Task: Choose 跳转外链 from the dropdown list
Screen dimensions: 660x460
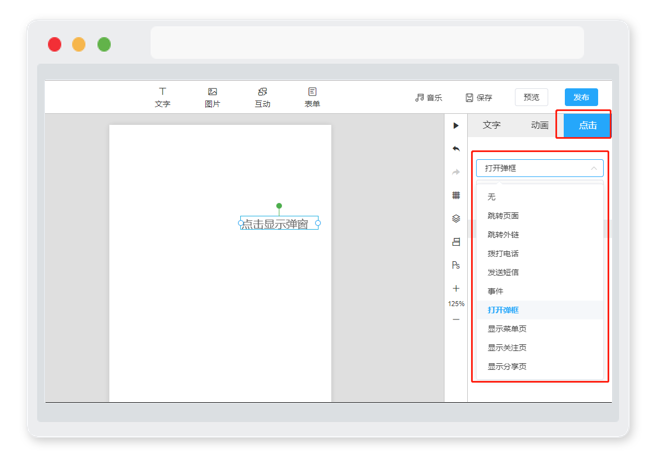Action: coord(540,234)
